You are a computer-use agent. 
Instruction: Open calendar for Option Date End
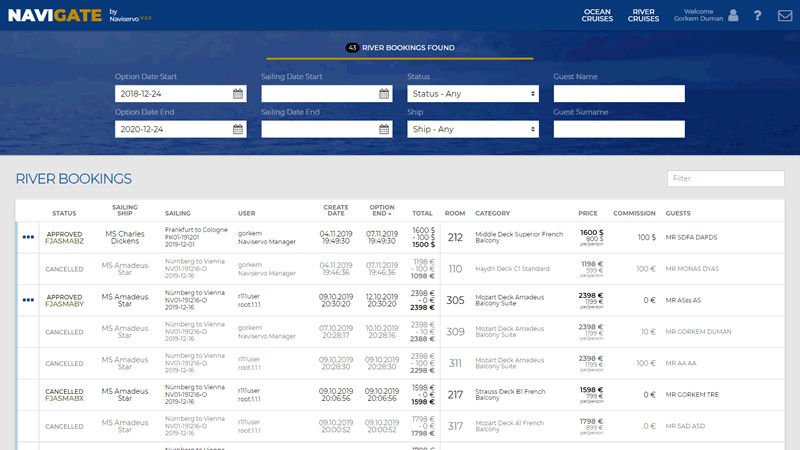(238, 129)
